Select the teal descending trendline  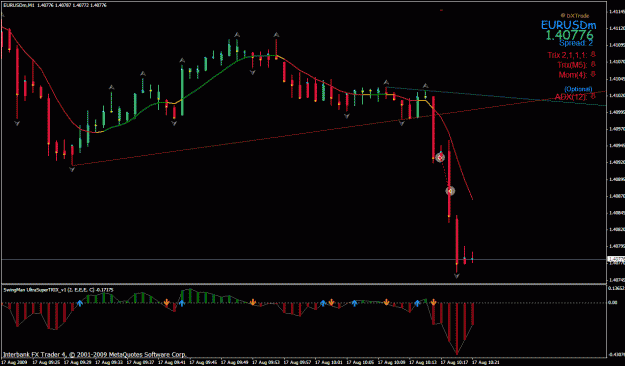tap(496, 96)
